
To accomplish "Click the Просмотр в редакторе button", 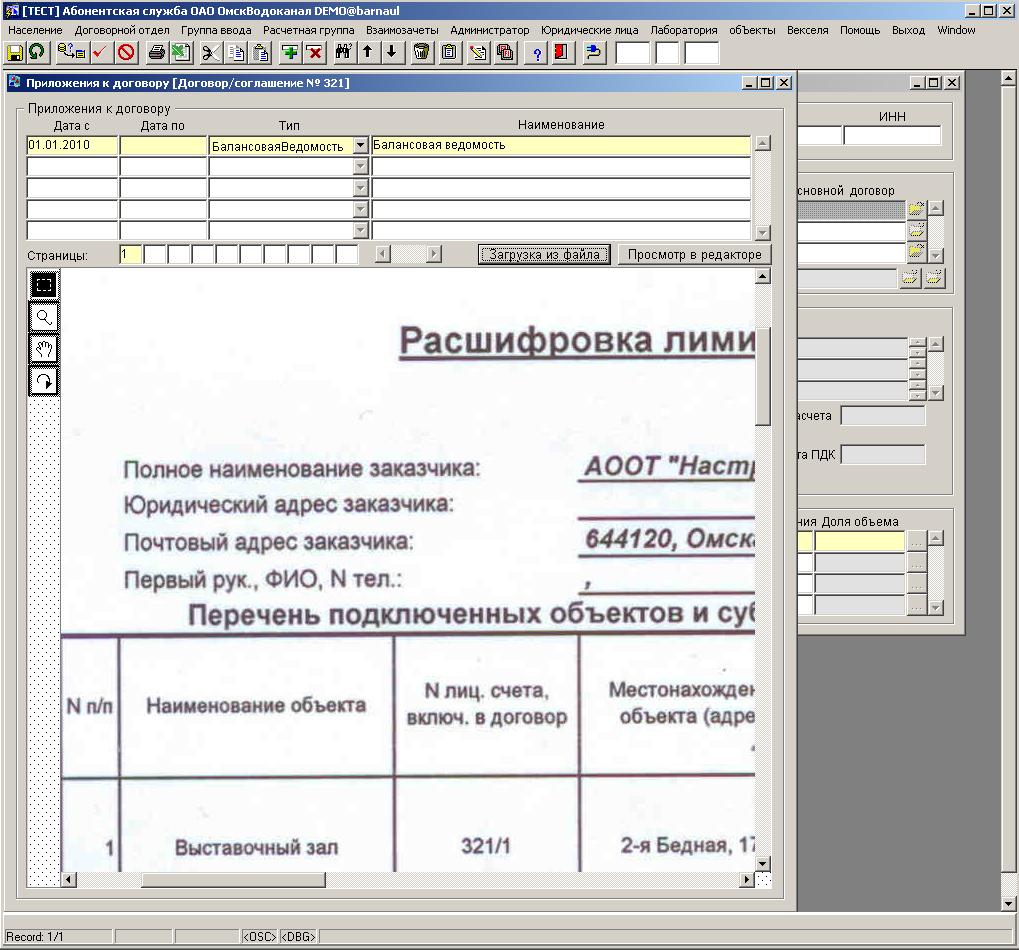I will pos(694,255).
